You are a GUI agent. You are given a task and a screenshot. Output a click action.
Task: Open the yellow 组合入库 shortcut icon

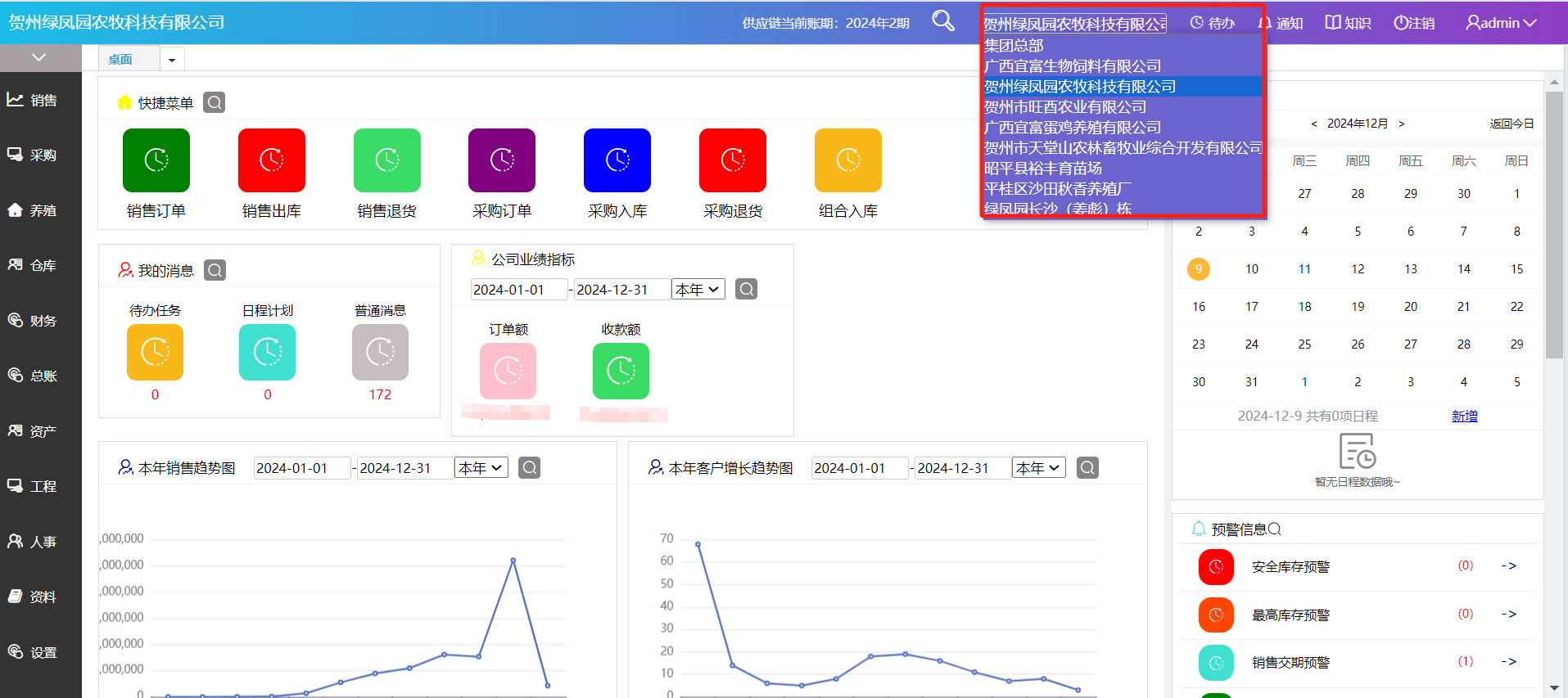847,160
